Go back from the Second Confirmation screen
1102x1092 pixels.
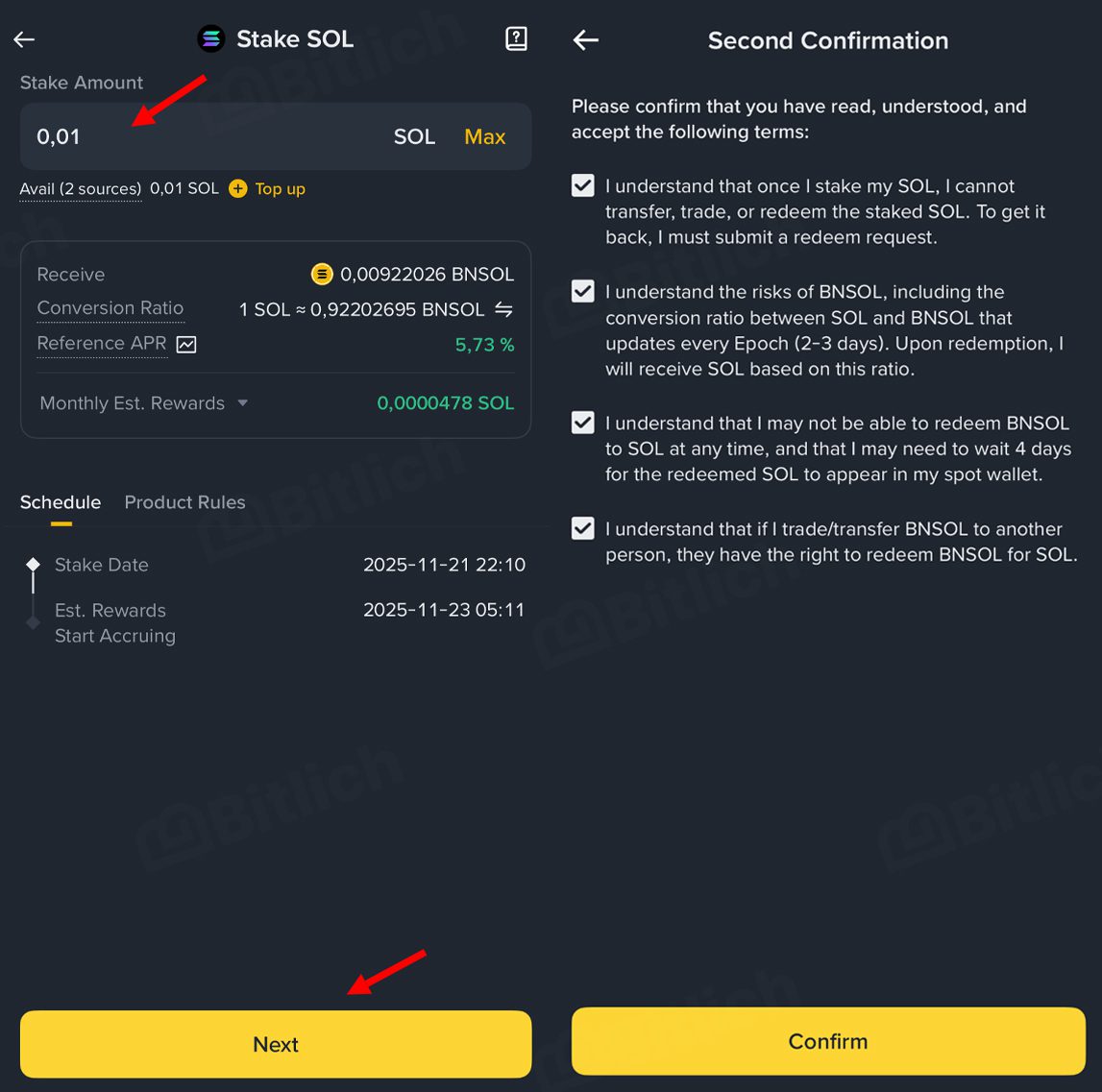click(585, 40)
